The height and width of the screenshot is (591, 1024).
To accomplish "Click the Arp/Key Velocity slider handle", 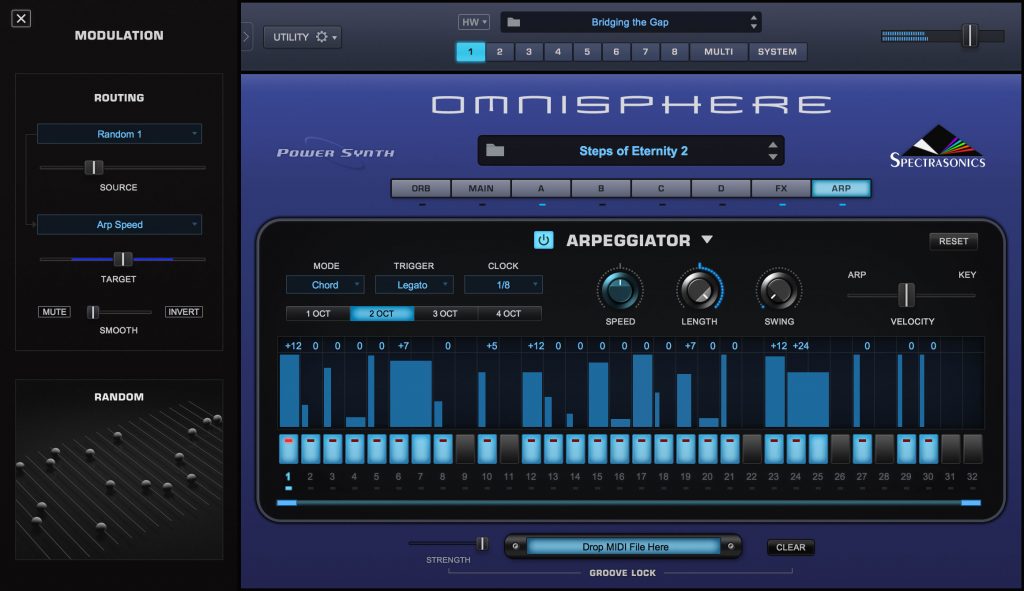I will pyautogui.click(x=906, y=295).
